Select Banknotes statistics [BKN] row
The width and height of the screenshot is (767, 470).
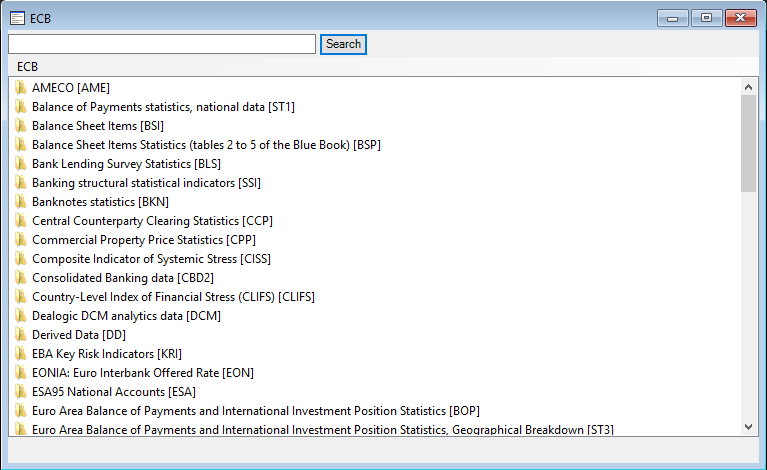(x=100, y=202)
